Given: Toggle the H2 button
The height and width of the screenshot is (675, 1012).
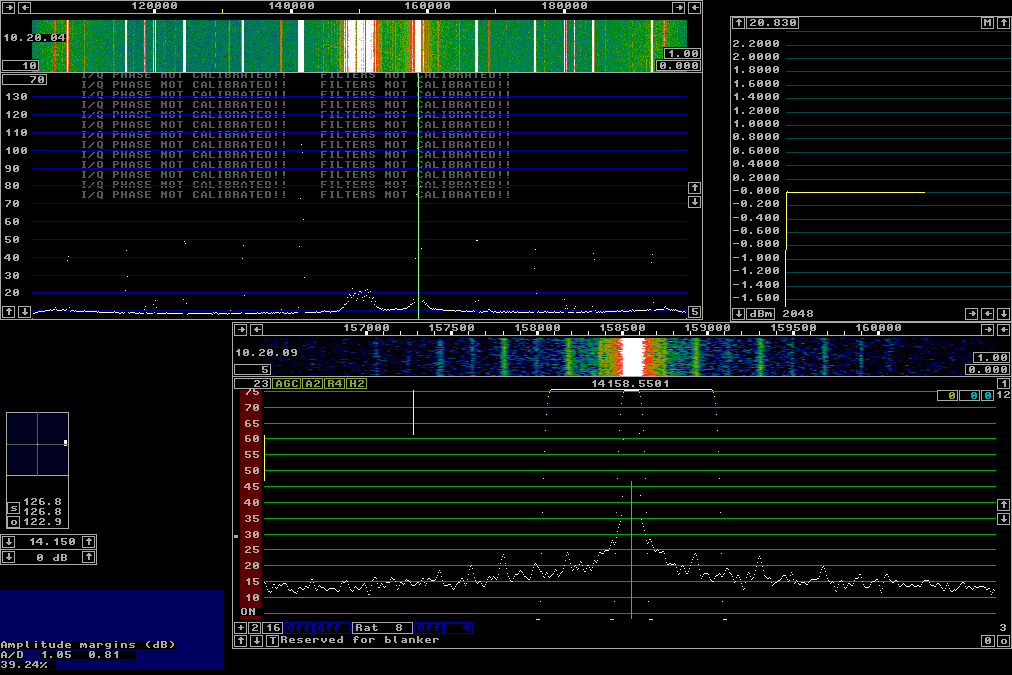Looking at the screenshot, I should [x=356, y=384].
